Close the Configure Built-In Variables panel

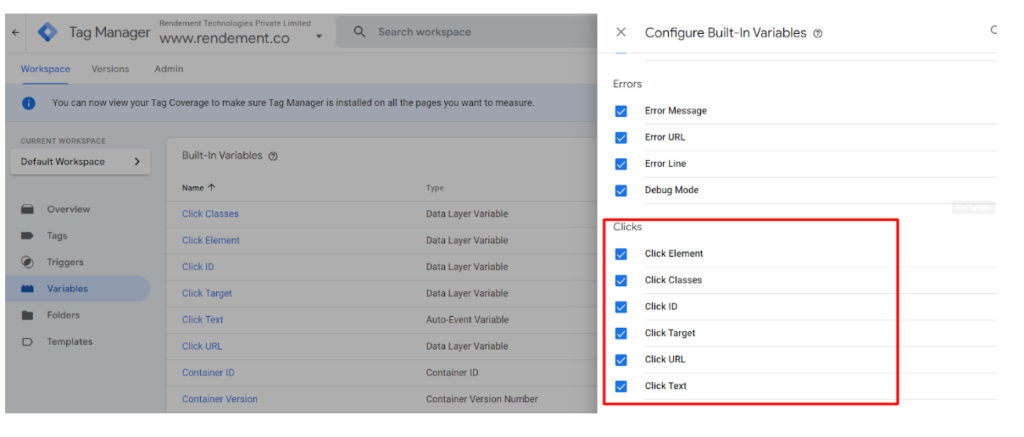tap(621, 32)
